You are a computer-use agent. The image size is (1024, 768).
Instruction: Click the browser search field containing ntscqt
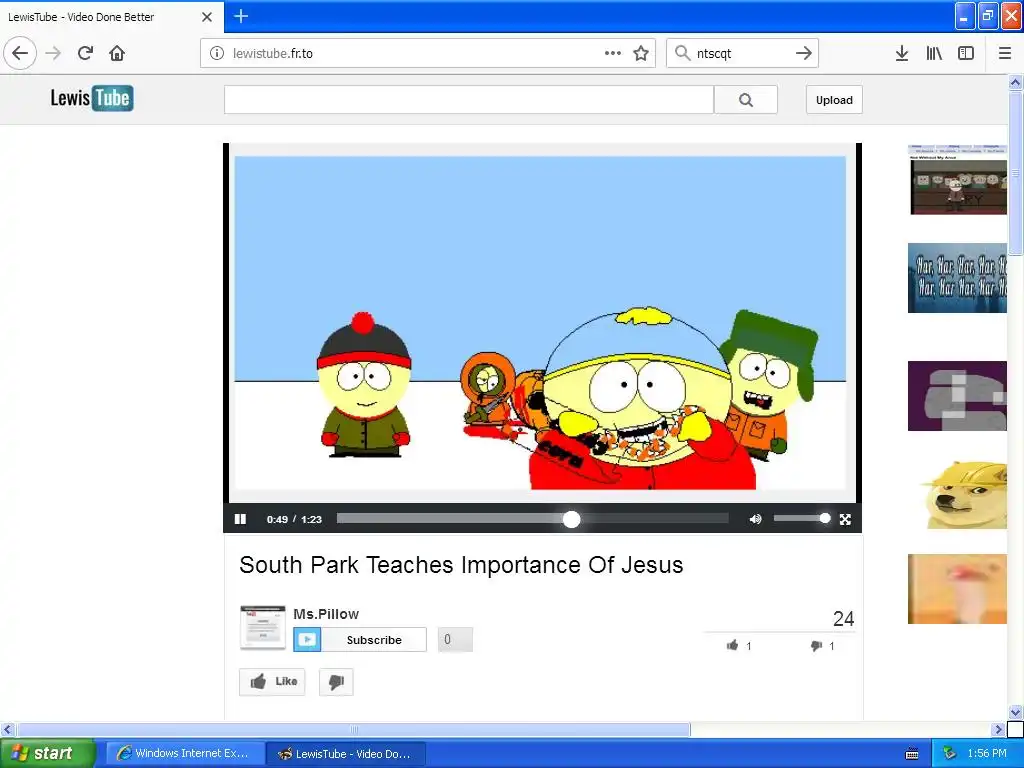pyautogui.click(x=743, y=53)
